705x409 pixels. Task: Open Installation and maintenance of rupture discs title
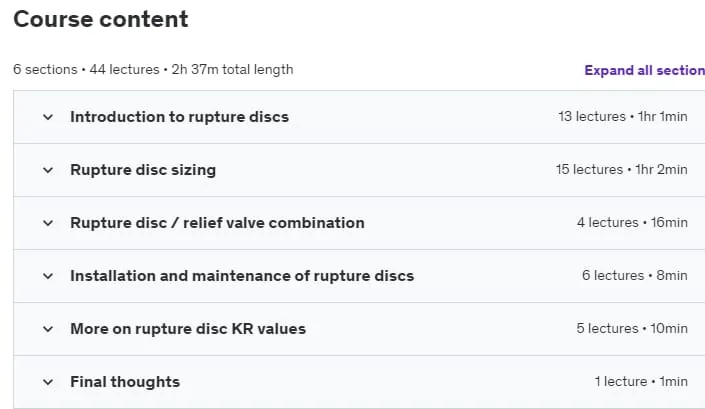(x=242, y=276)
